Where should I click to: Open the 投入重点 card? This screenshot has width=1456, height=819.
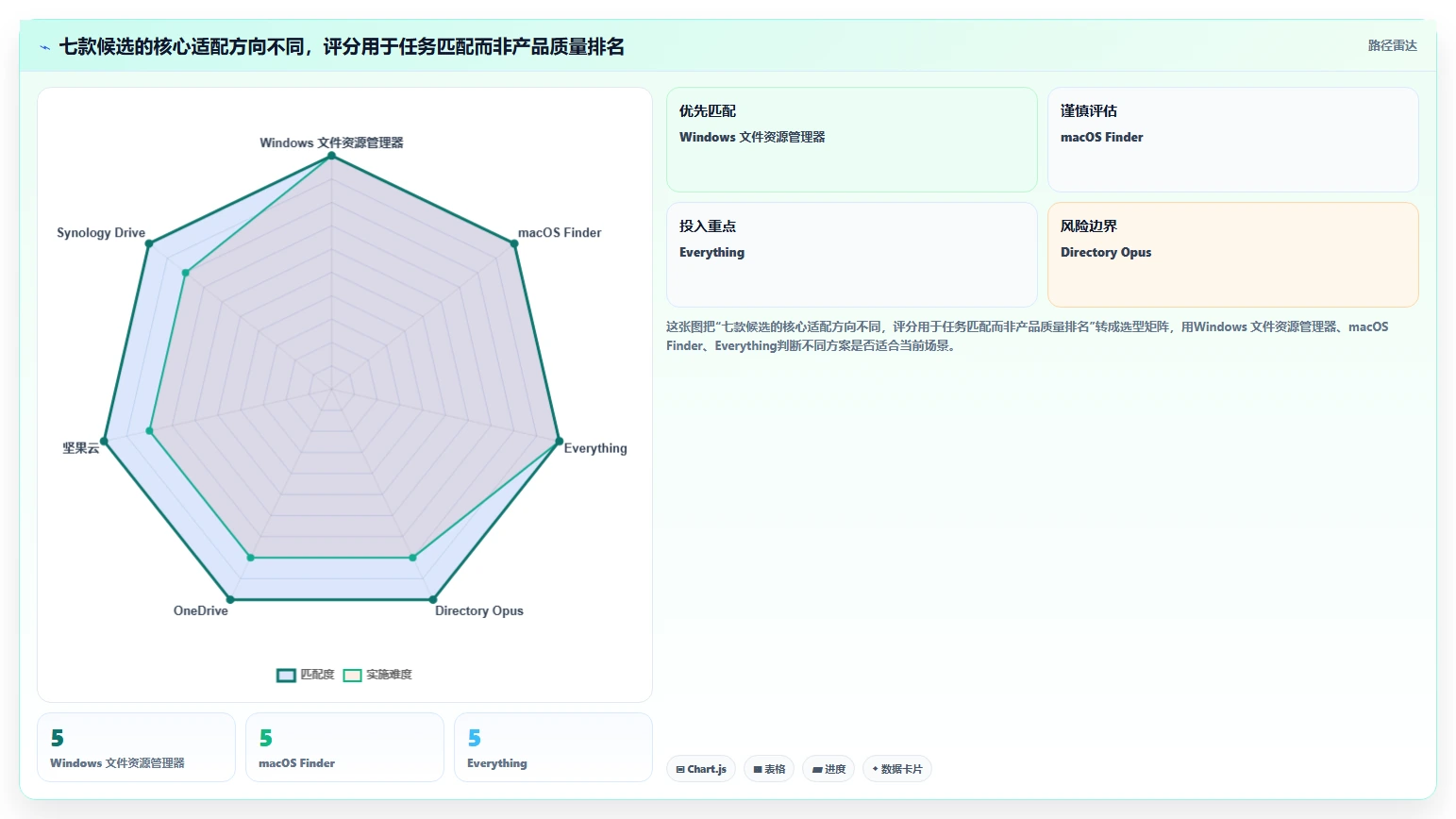click(851, 255)
